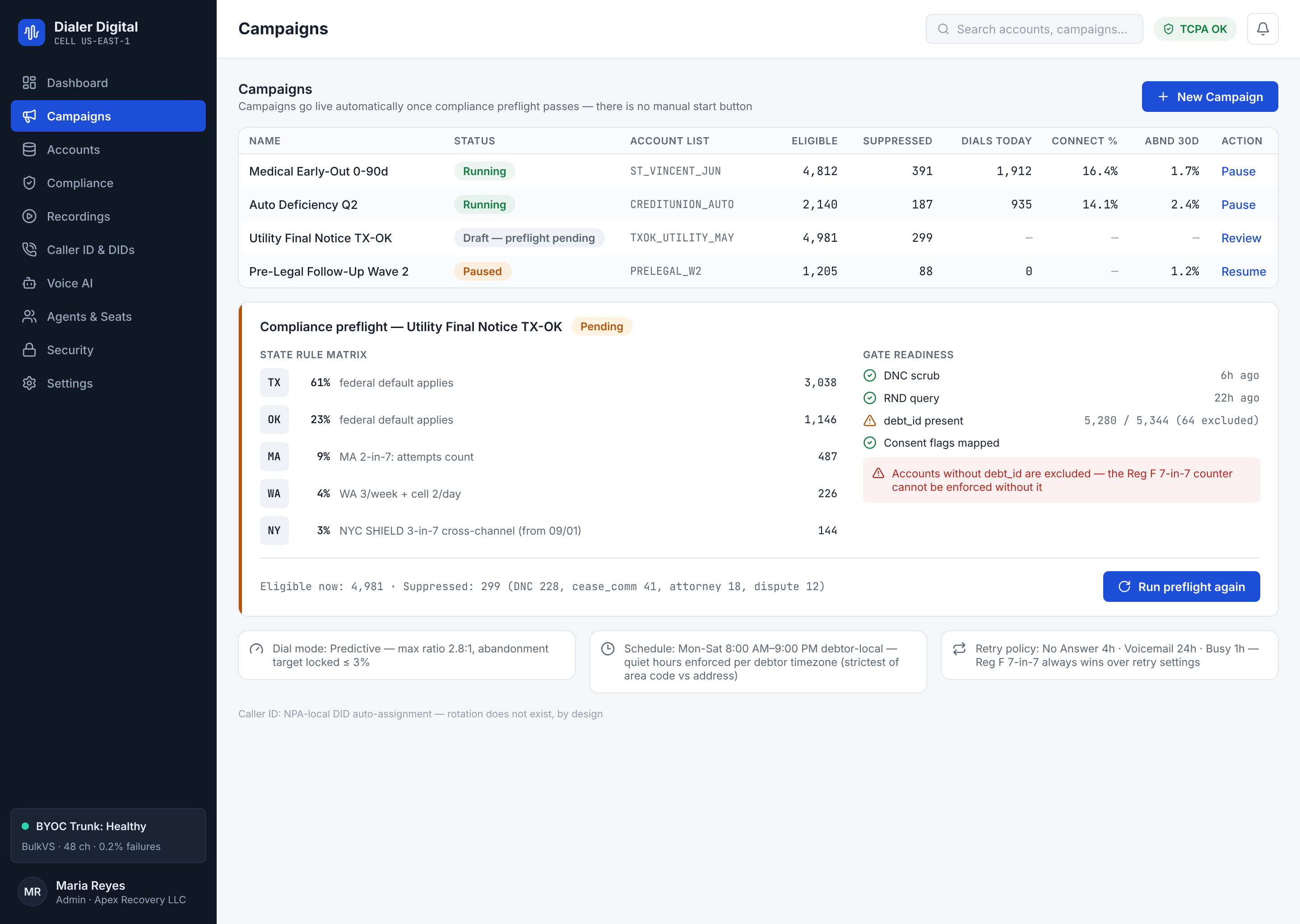The image size is (1300, 924).
Task: Click the NYC SHIELD 3-in-7 rule text
Action: coord(460,531)
